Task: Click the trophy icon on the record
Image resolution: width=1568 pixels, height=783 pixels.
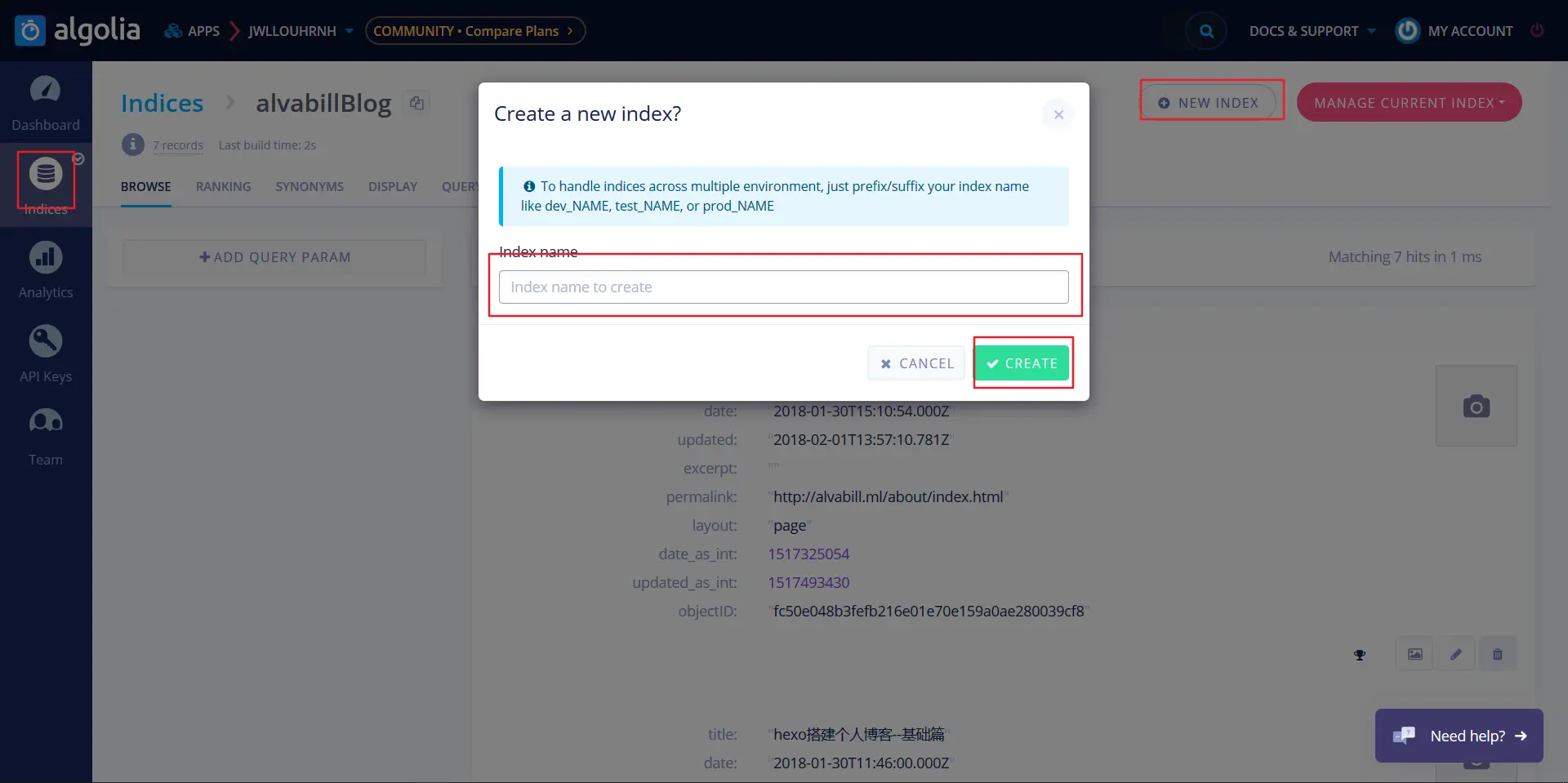Action: click(x=1360, y=655)
